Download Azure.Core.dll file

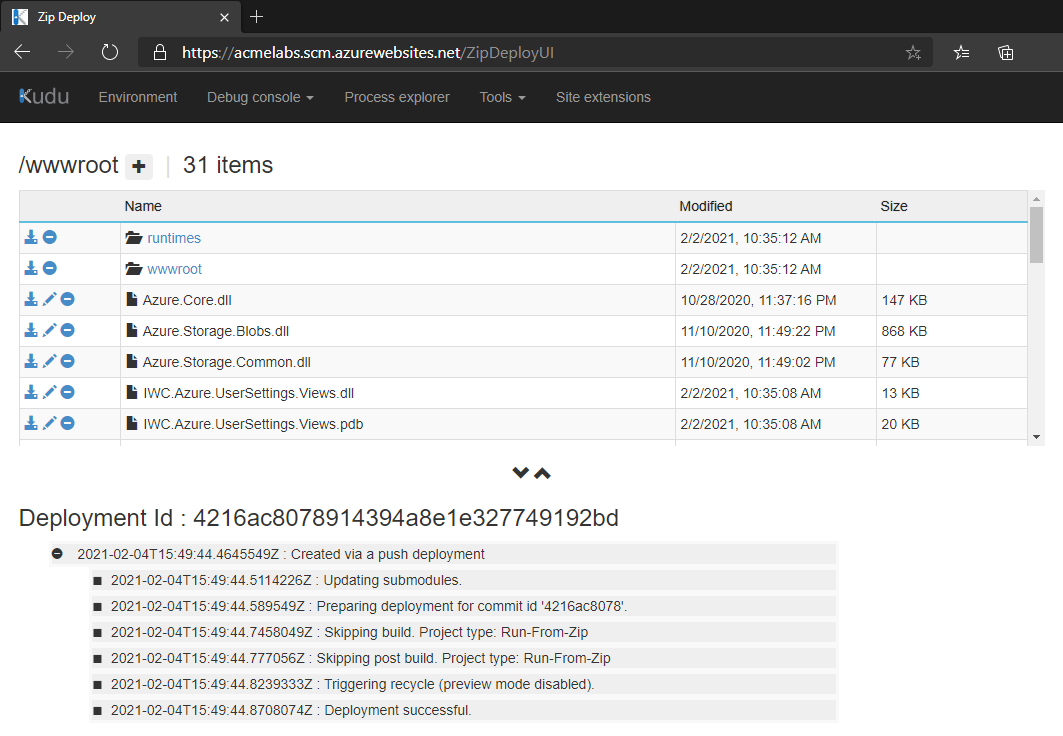click(x=31, y=300)
